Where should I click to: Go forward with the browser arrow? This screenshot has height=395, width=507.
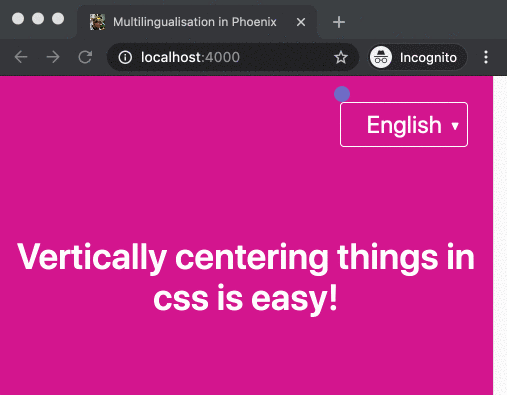(x=53, y=57)
